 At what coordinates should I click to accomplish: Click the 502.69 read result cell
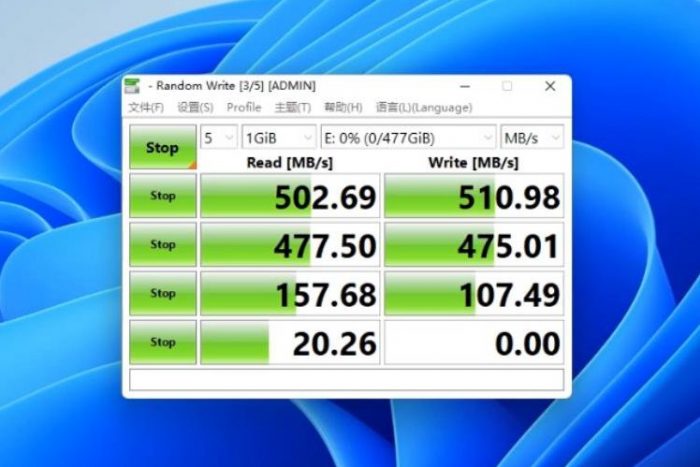(x=290, y=197)
